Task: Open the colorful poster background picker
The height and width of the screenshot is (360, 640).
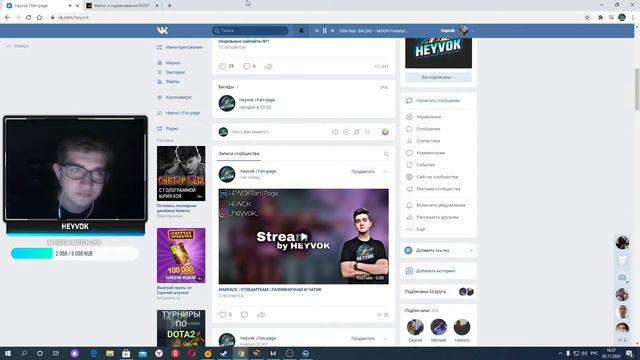Action: click(x=385, y=132)
